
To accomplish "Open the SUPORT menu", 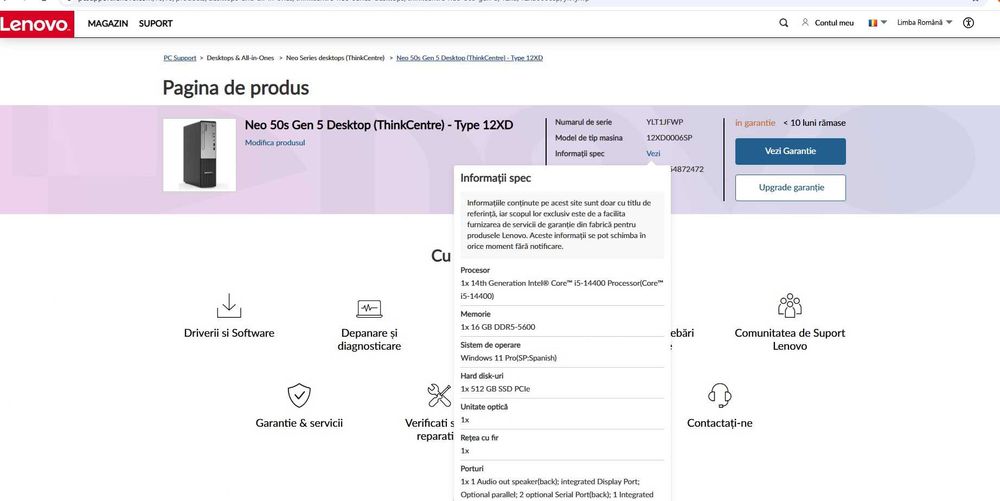I will 156,24.
